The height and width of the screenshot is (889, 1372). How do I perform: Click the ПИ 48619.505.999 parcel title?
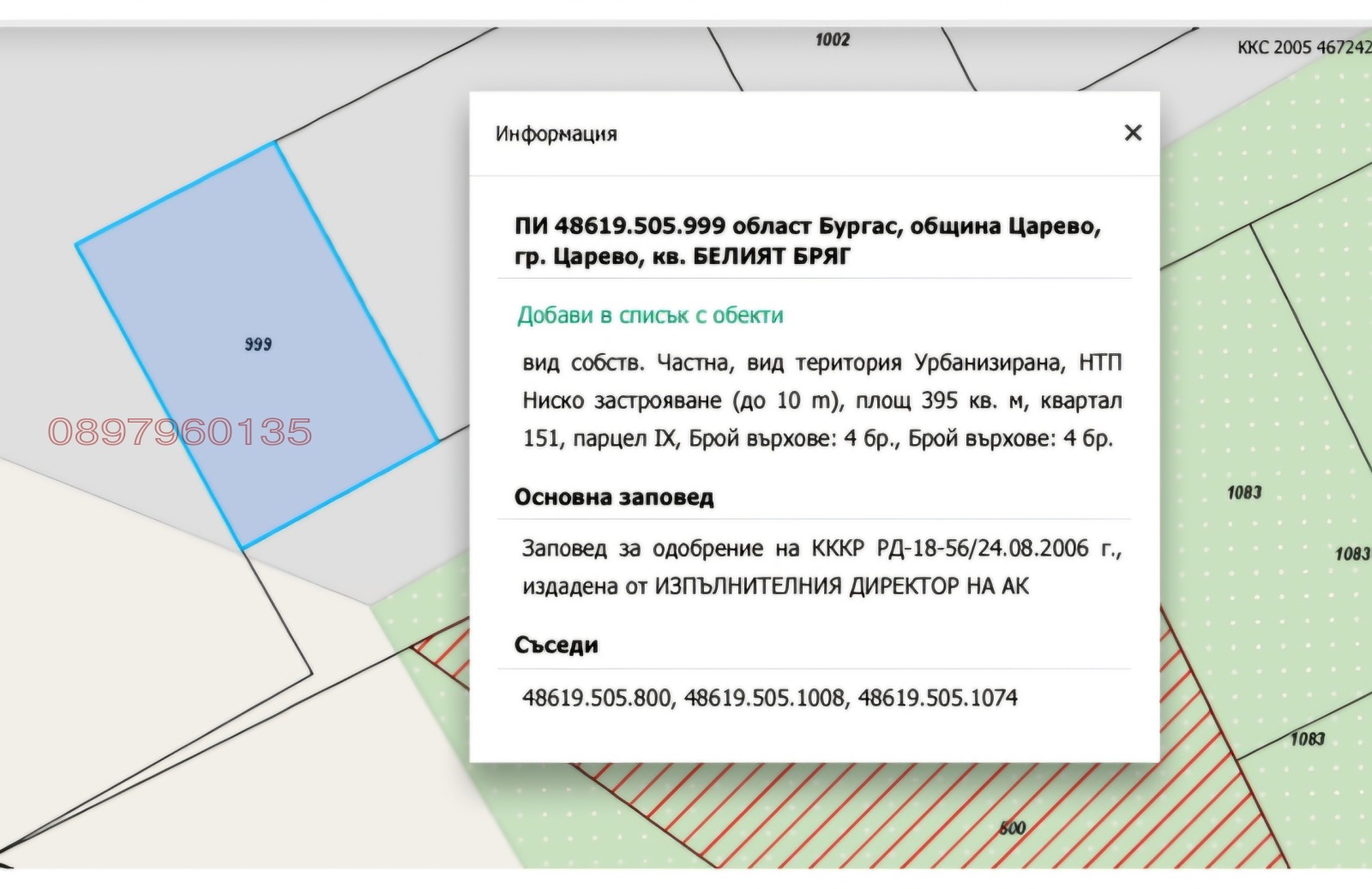(x=808, y=241)
